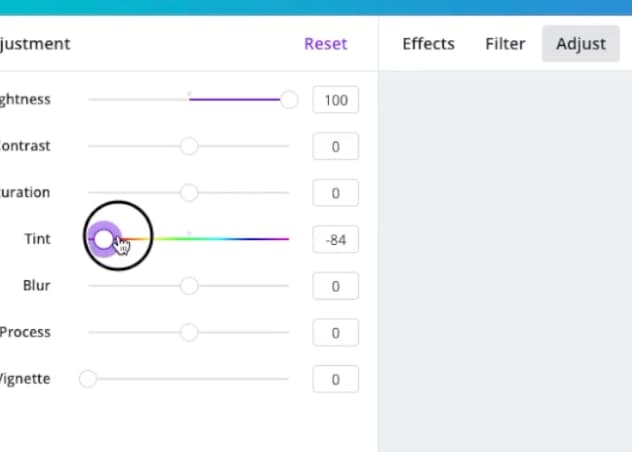The height and width of the screenshot is (452, 632).
Task: Click the purple end of Tint track
Action: click(x=281, y=239)
